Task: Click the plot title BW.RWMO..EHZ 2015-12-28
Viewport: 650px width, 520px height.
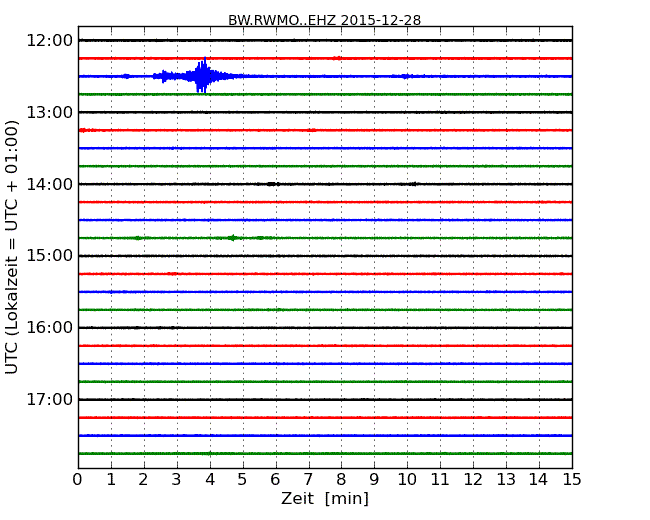Action: tap(325, 20)
